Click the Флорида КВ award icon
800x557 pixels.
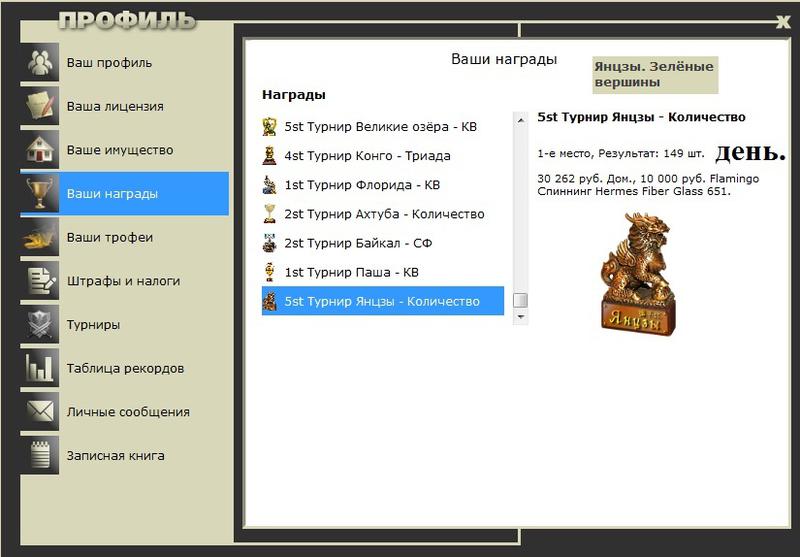269,185
